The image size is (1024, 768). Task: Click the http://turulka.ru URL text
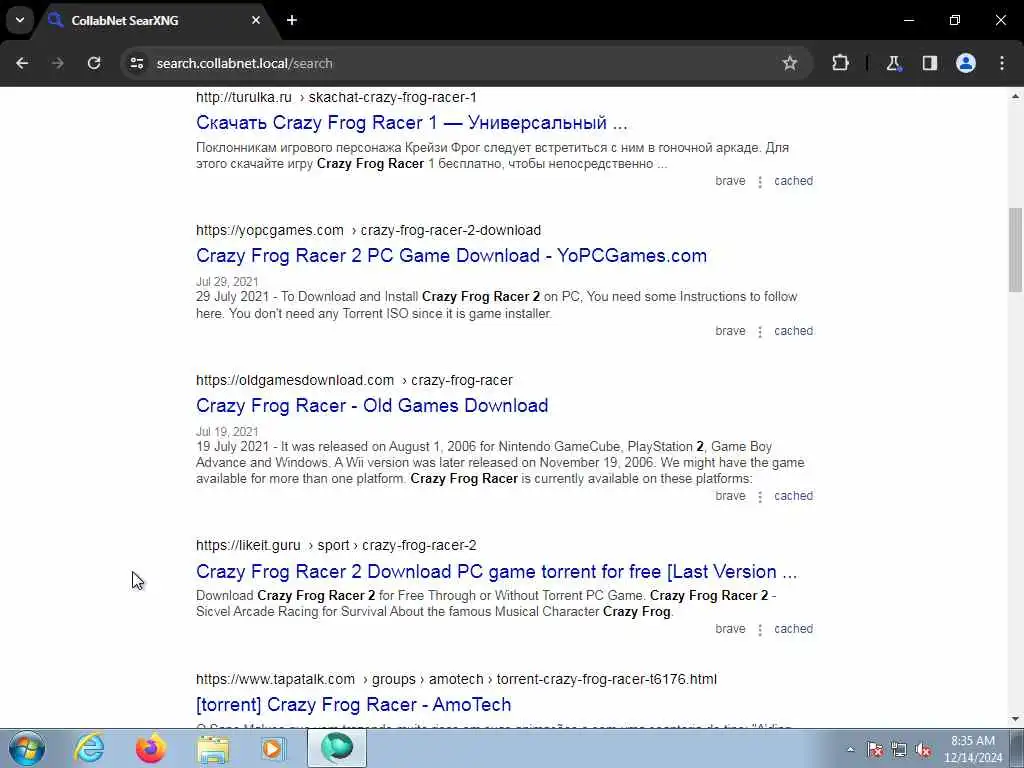(x=244, y=97)
